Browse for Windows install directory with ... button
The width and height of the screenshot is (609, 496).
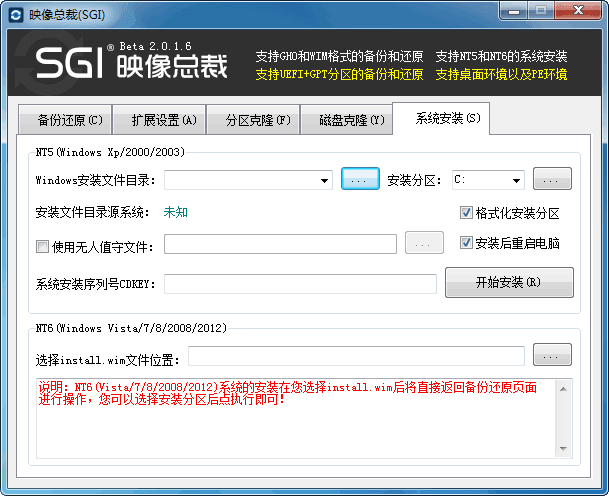tap(360, 179)
